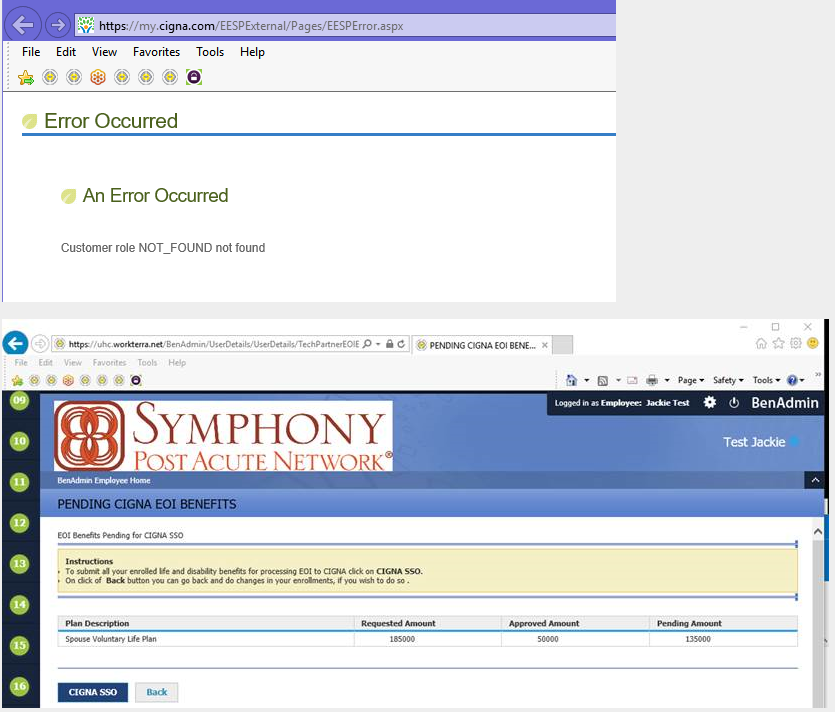Open the Safety dropdown menu
Image resolution: width=835 pixels, height=712 pixels.
[x=727, y=380]
